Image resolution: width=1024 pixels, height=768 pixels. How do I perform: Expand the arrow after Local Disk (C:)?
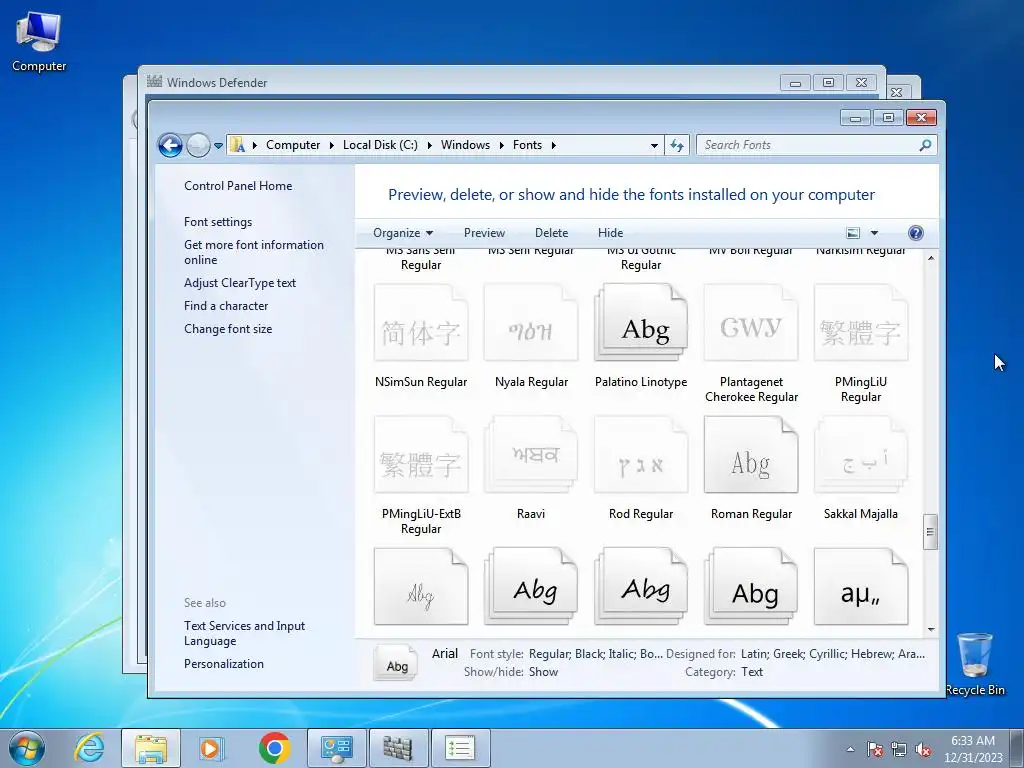pyautogui.click(x=429, y=145)
